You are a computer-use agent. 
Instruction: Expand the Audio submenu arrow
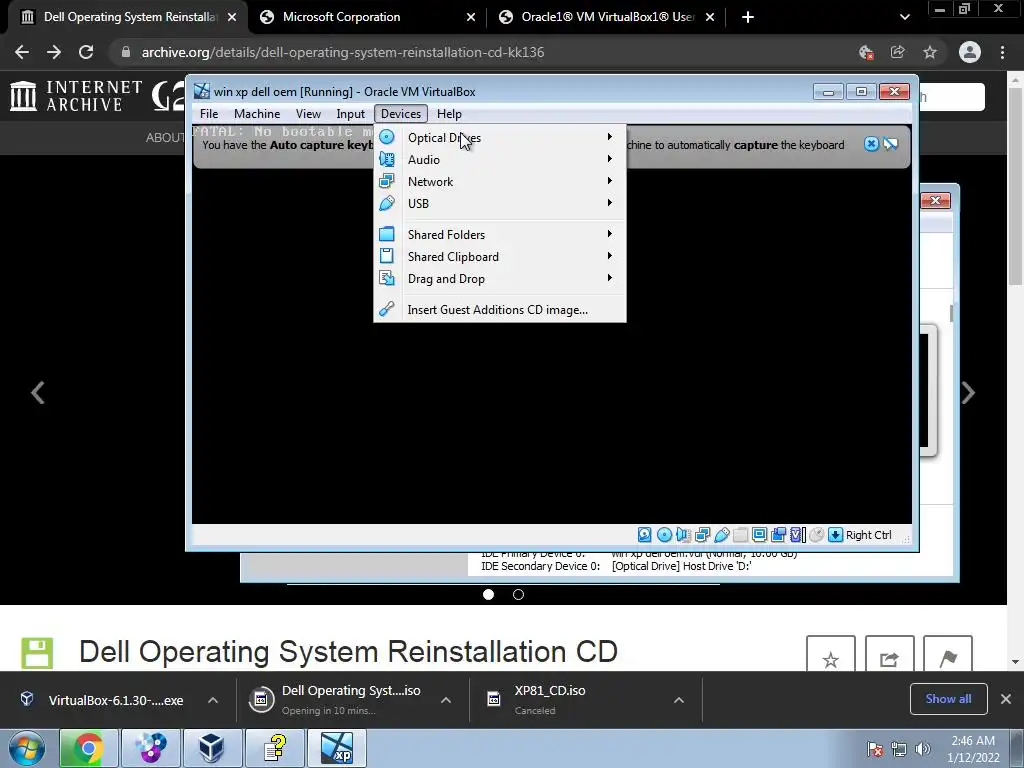(609, 159)
